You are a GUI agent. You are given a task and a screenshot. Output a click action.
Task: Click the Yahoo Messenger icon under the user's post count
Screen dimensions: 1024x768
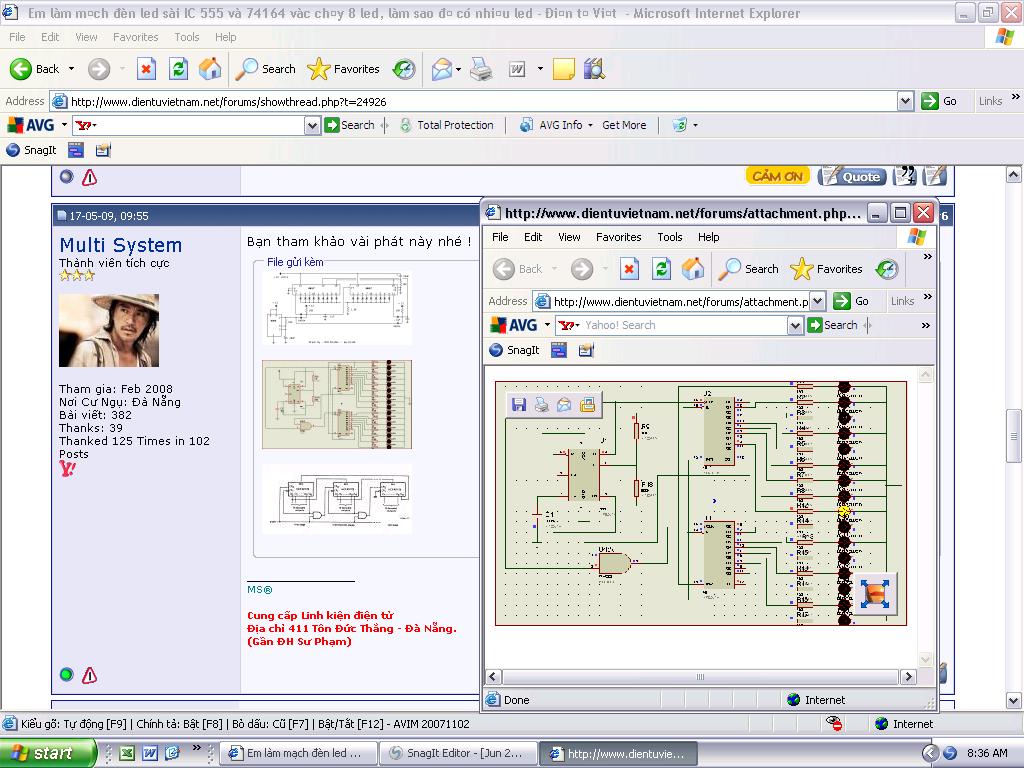coord(67,468)
